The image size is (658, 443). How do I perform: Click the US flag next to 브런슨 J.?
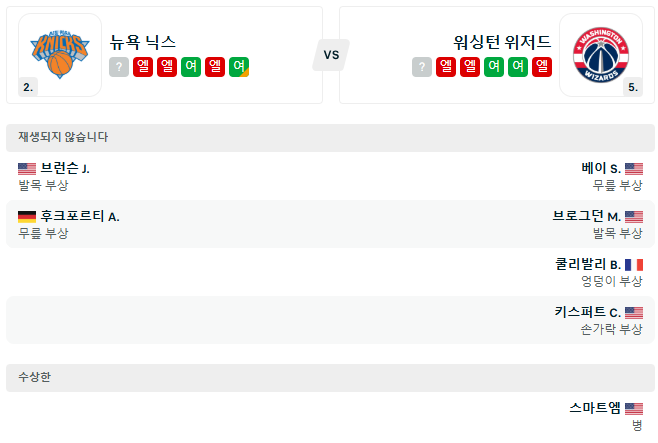coord(27,169)
